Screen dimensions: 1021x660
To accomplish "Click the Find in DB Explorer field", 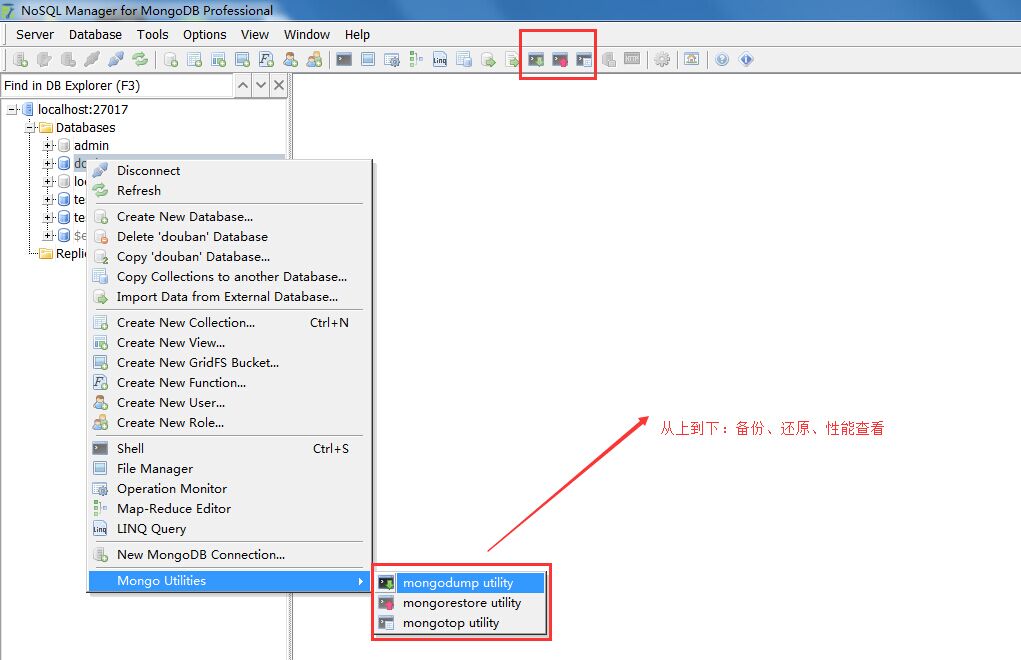I will [x=117, y=86].
